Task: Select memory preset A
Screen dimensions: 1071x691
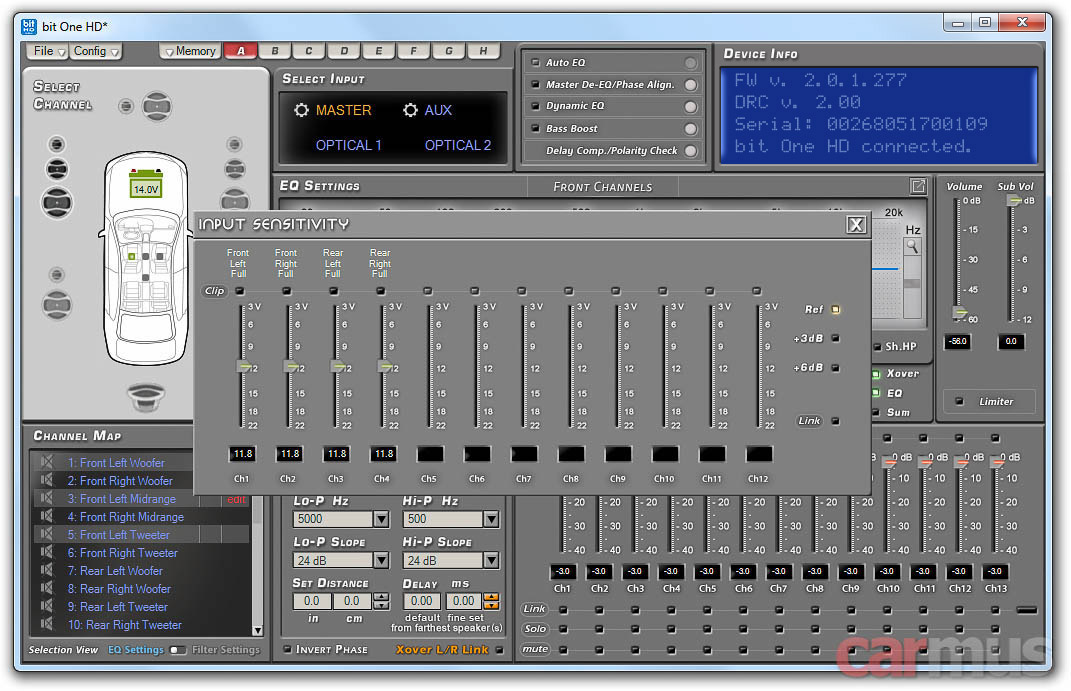Action: tap(240, 51)
